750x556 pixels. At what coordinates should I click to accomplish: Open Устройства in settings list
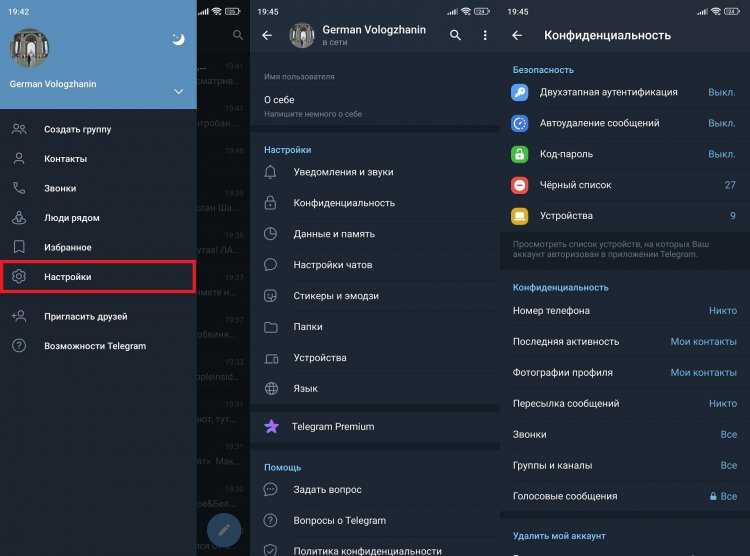coord(375,358)
